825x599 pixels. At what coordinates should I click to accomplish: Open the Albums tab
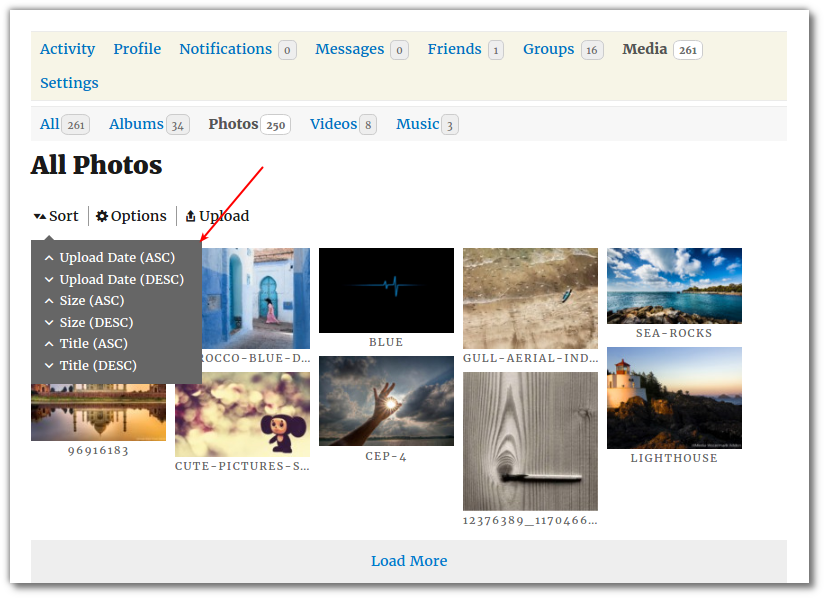136,124
